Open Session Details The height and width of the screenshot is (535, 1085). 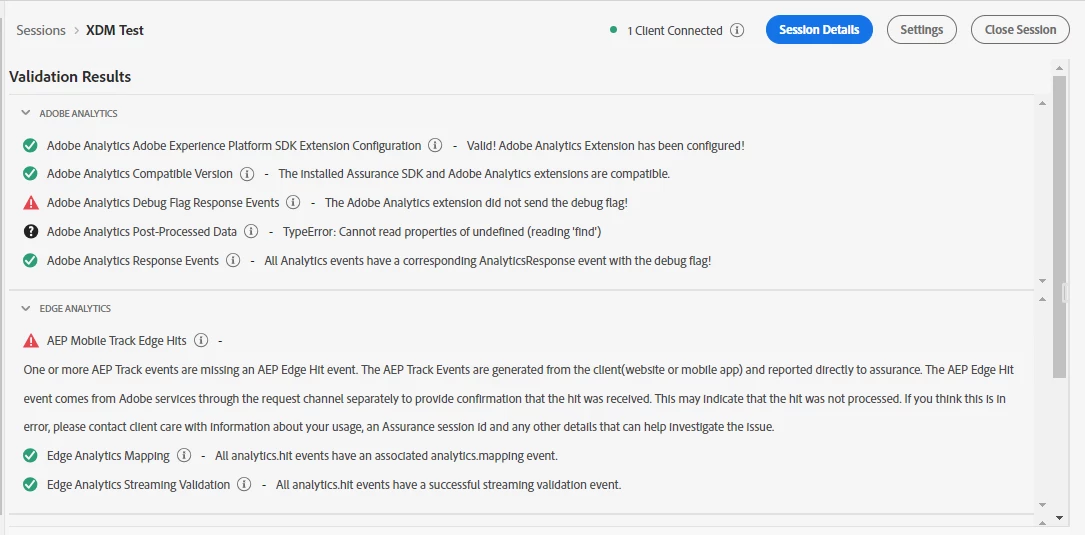(x=819, y=30)
